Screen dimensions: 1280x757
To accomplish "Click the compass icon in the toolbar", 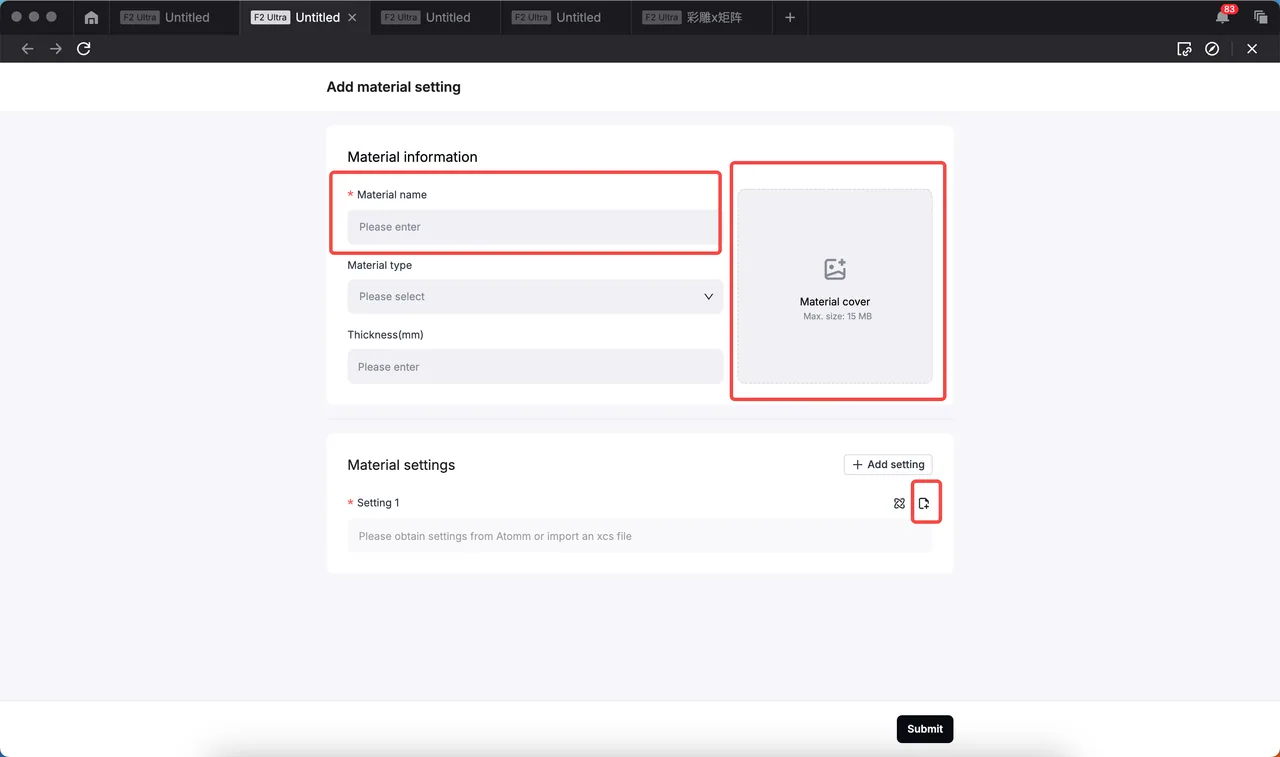I will pos(1212,49).
